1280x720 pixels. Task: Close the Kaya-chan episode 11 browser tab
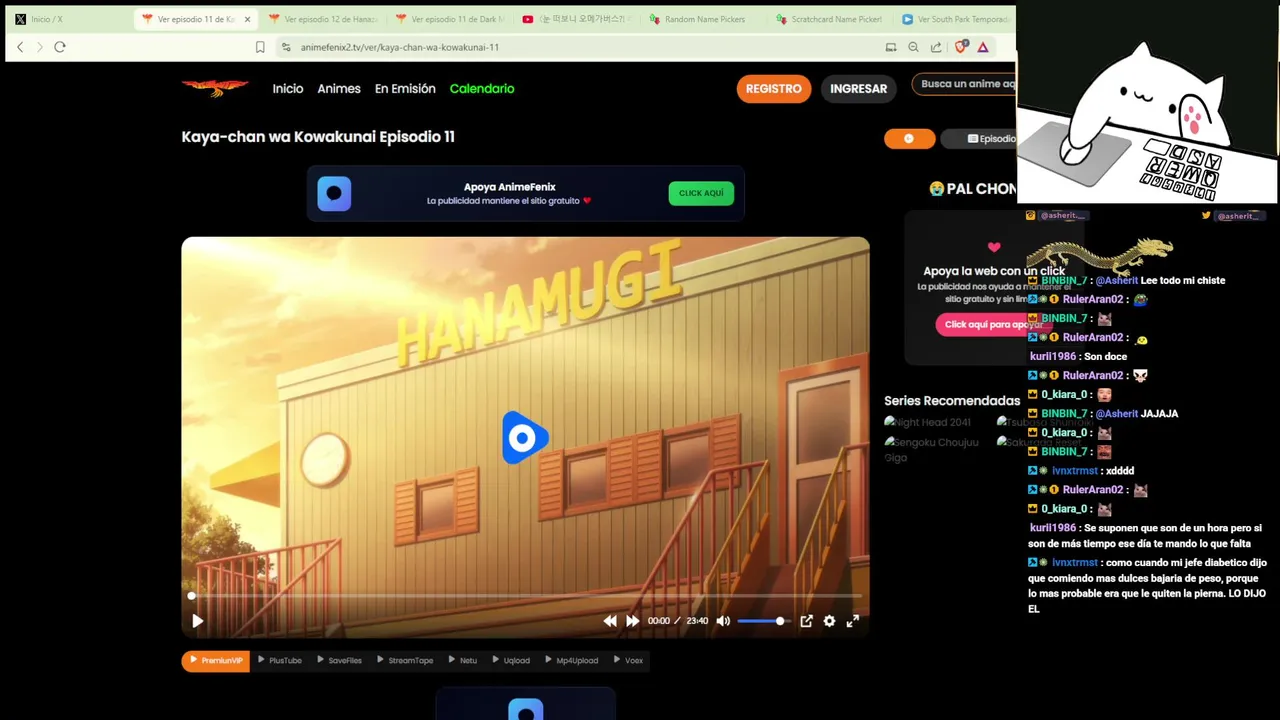247,19
